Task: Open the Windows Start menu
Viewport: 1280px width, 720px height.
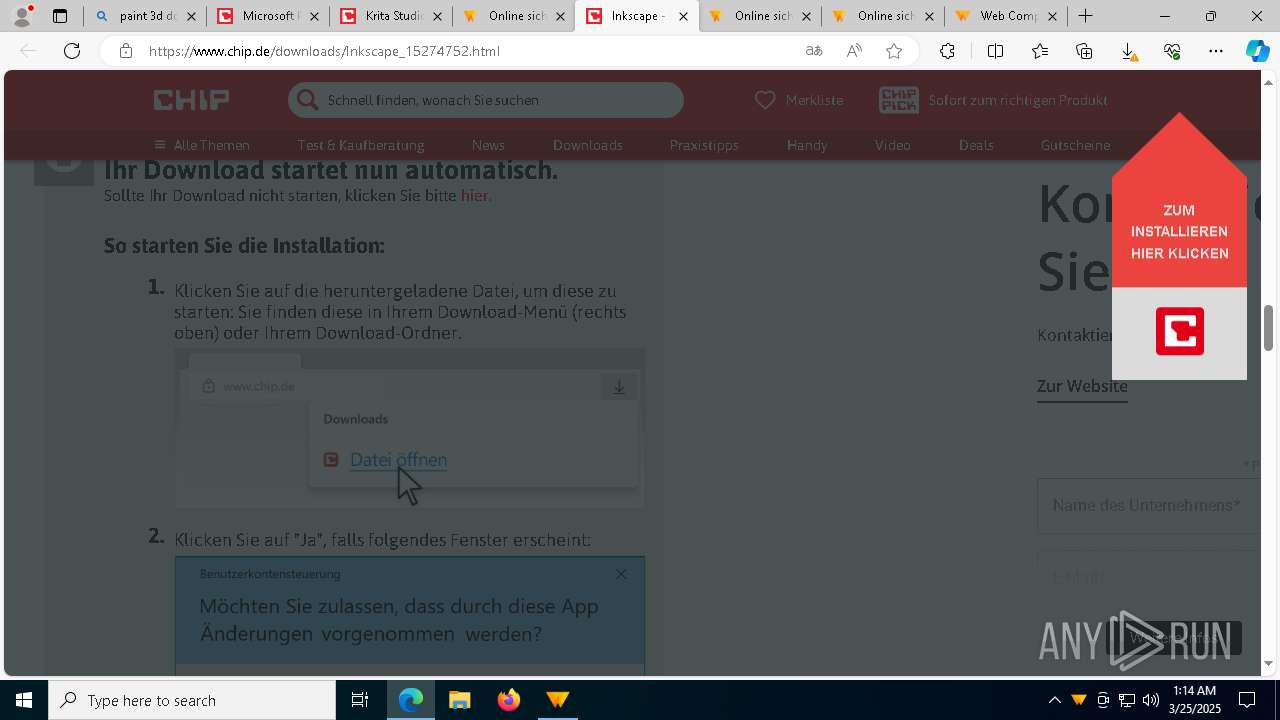Action: pyautogui.click(x=24, y=700)
